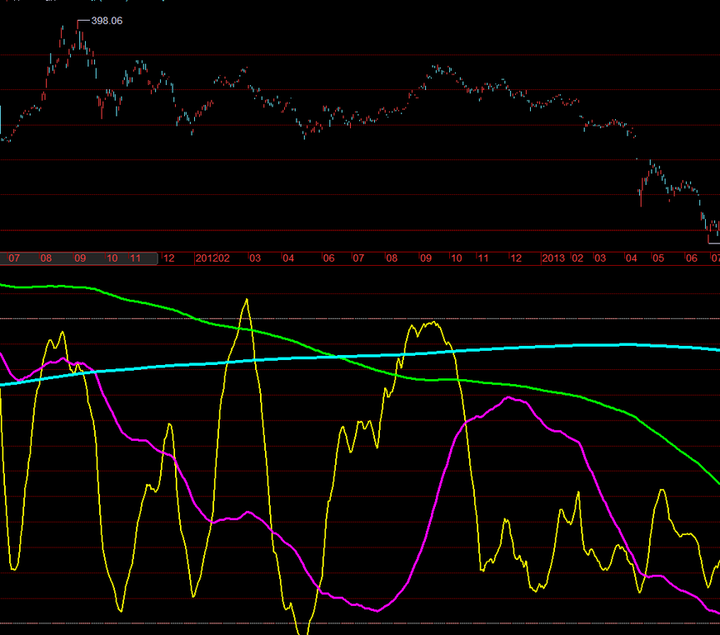
Task: Click the 02 label right after 2013
Action: (577, 258)
